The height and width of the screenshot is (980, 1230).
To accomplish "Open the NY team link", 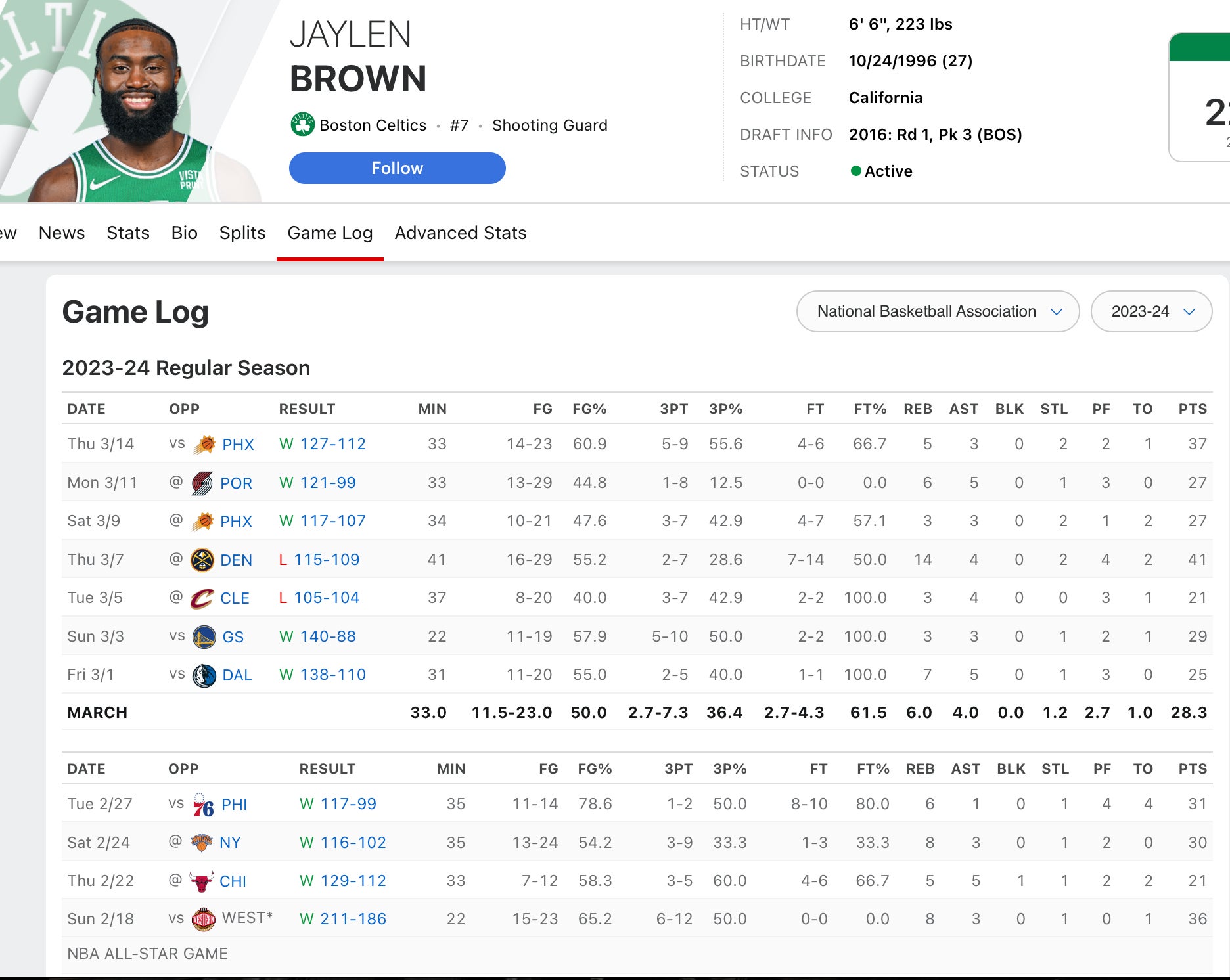I will [x=230, y=843].
